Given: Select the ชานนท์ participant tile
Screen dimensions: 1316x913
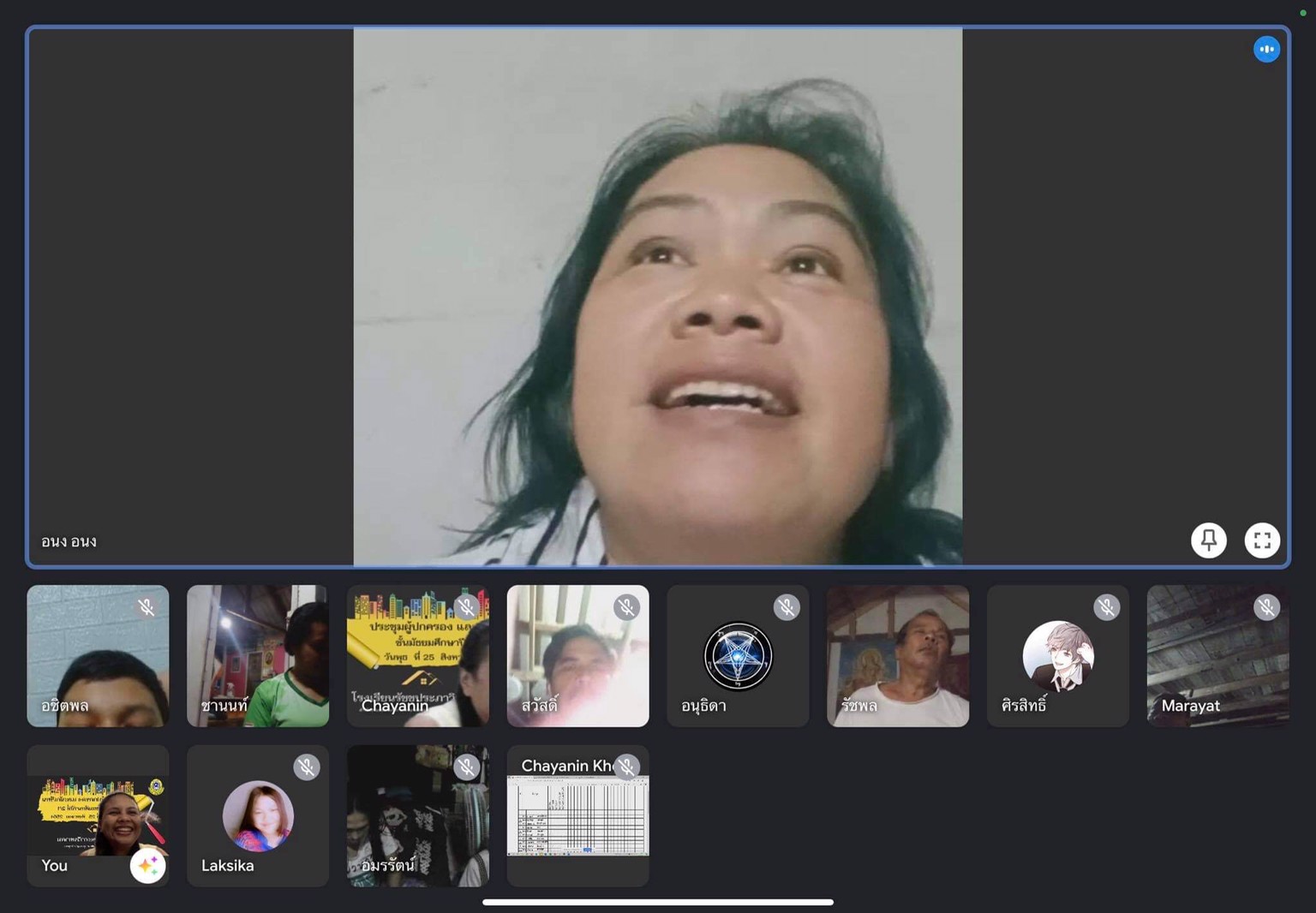Looking at the screenshot, I should pos(257,656).
